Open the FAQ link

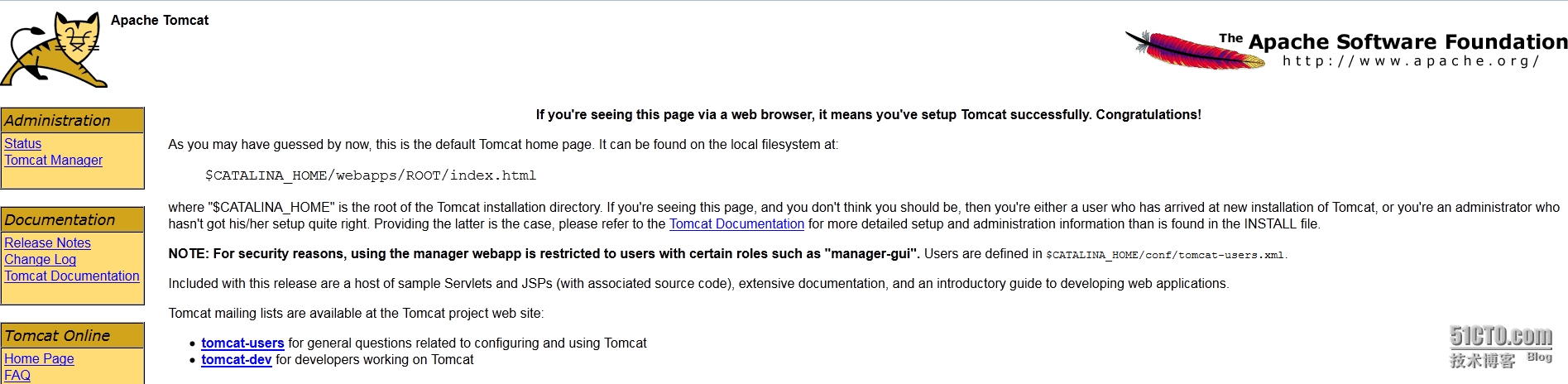[17, 375]
